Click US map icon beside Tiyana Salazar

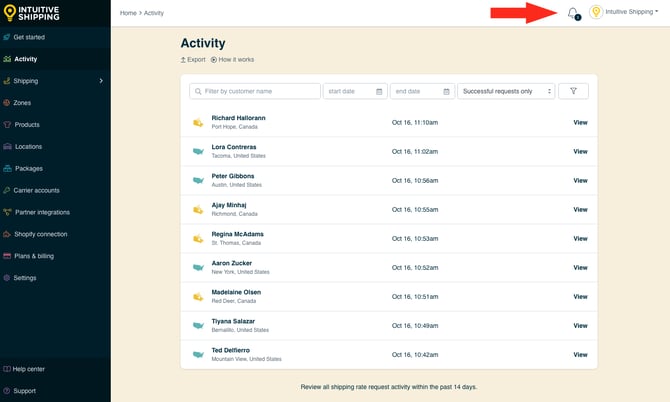tap(198, 326)
